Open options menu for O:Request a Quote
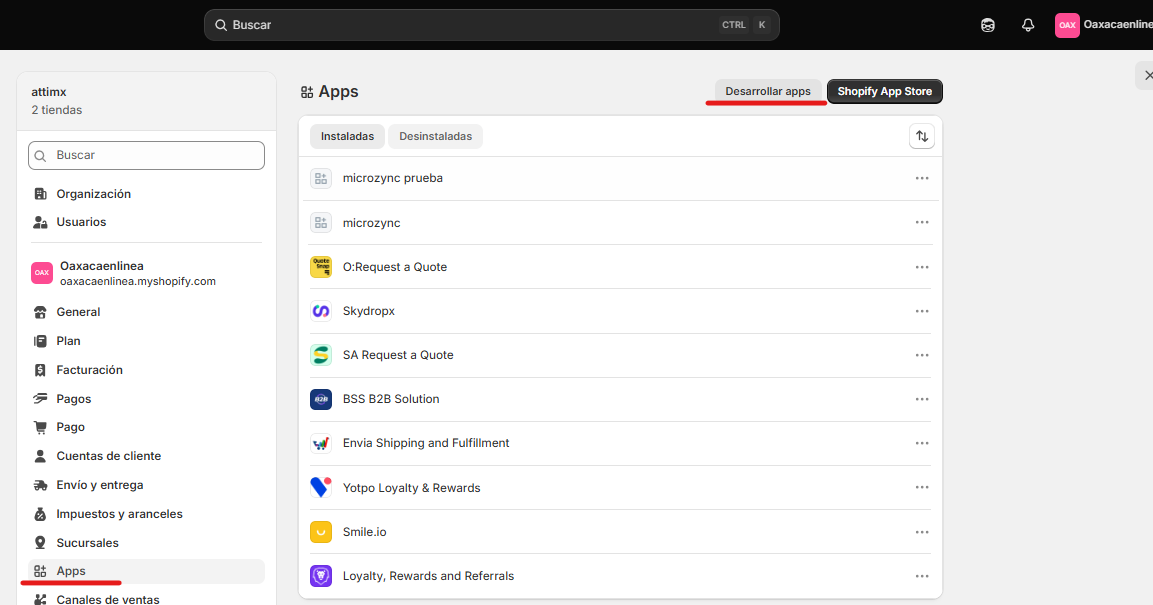This screenshot has width=1153, height=605. (921, 267)
